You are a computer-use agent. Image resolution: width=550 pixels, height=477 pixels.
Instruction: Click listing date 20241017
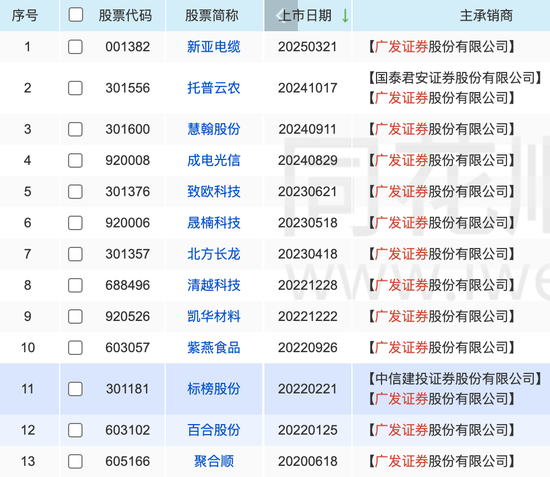(308, 88)
